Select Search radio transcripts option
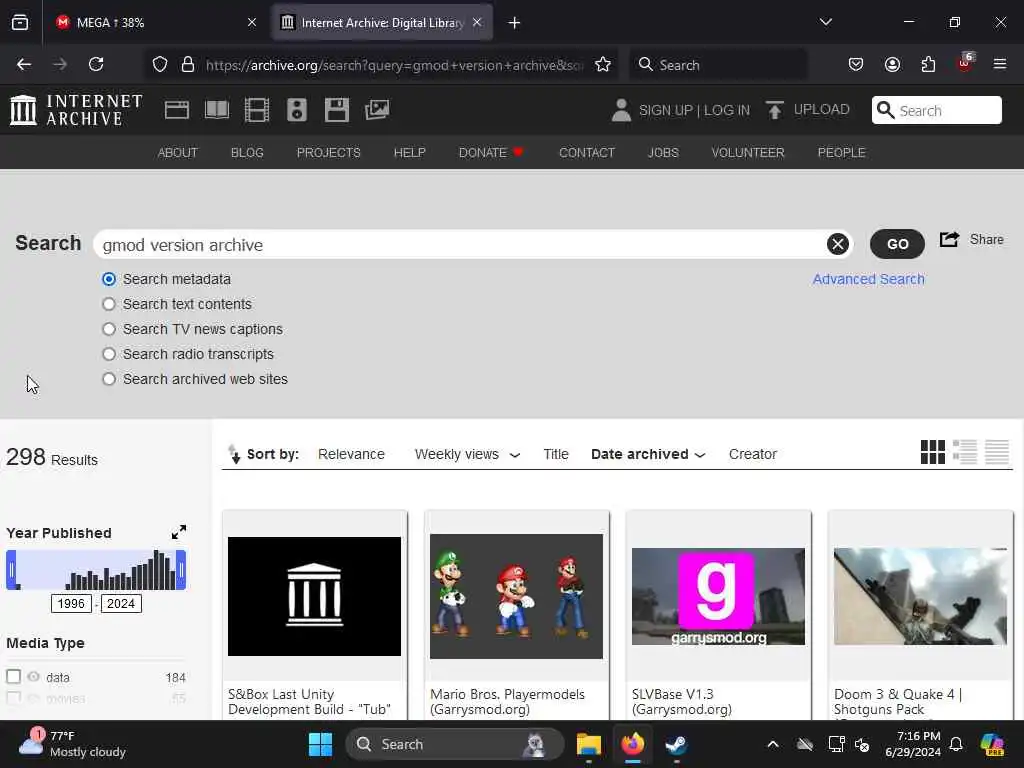 tap(109, 354)
